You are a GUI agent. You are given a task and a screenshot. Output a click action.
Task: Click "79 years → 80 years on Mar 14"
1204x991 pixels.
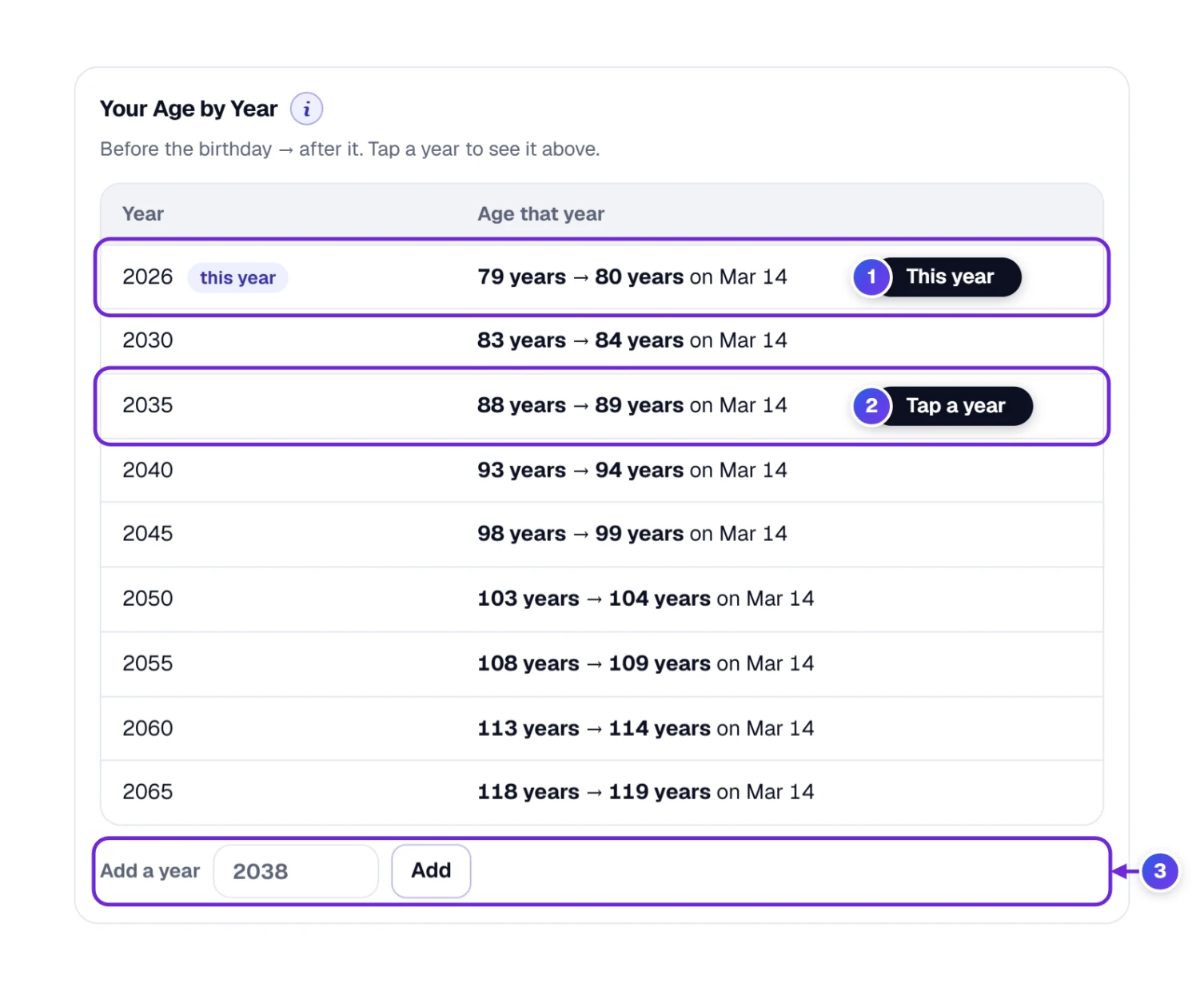click(632, 277)
